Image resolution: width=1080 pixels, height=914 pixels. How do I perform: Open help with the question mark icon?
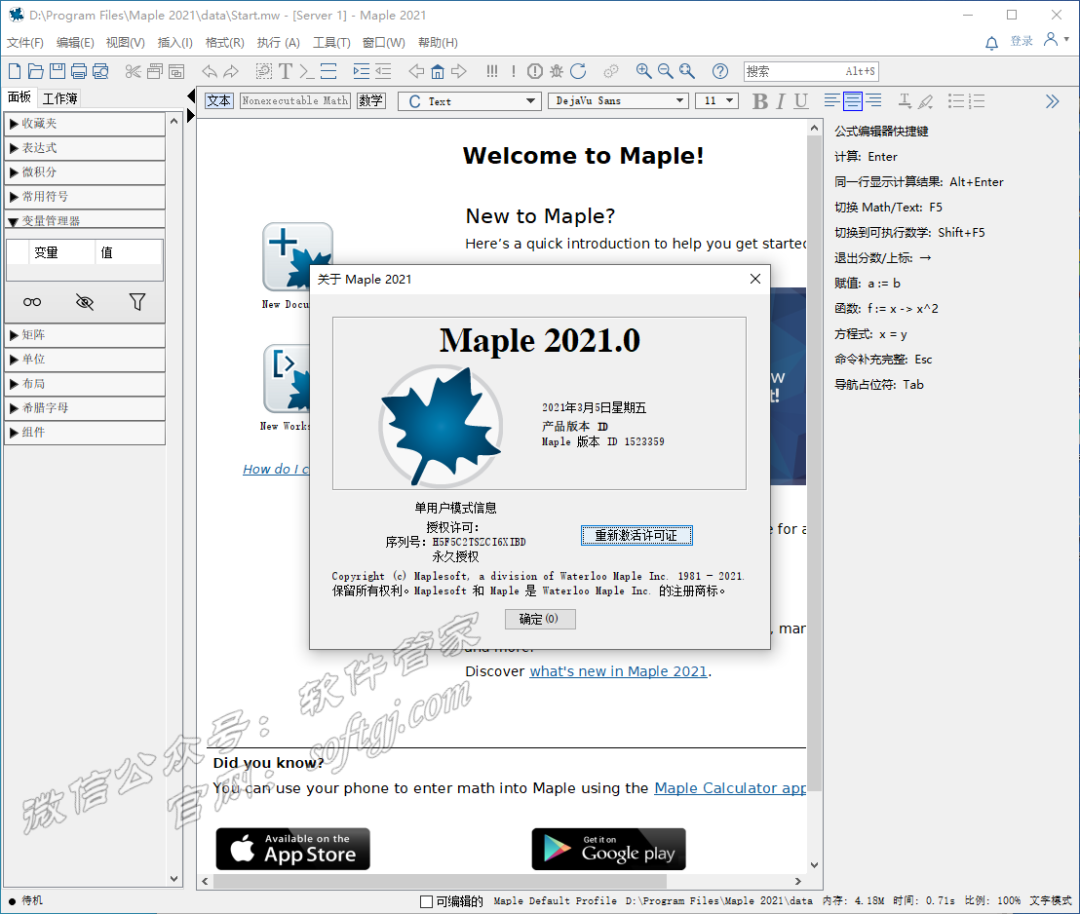[720, 71]
